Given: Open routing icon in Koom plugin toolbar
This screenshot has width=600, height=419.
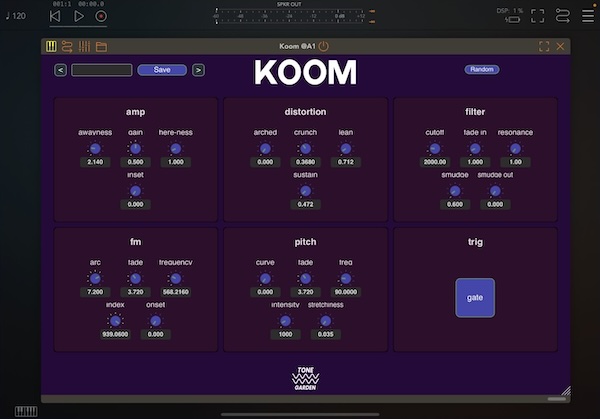Looking at the screenshot, I should coord(67,46).
